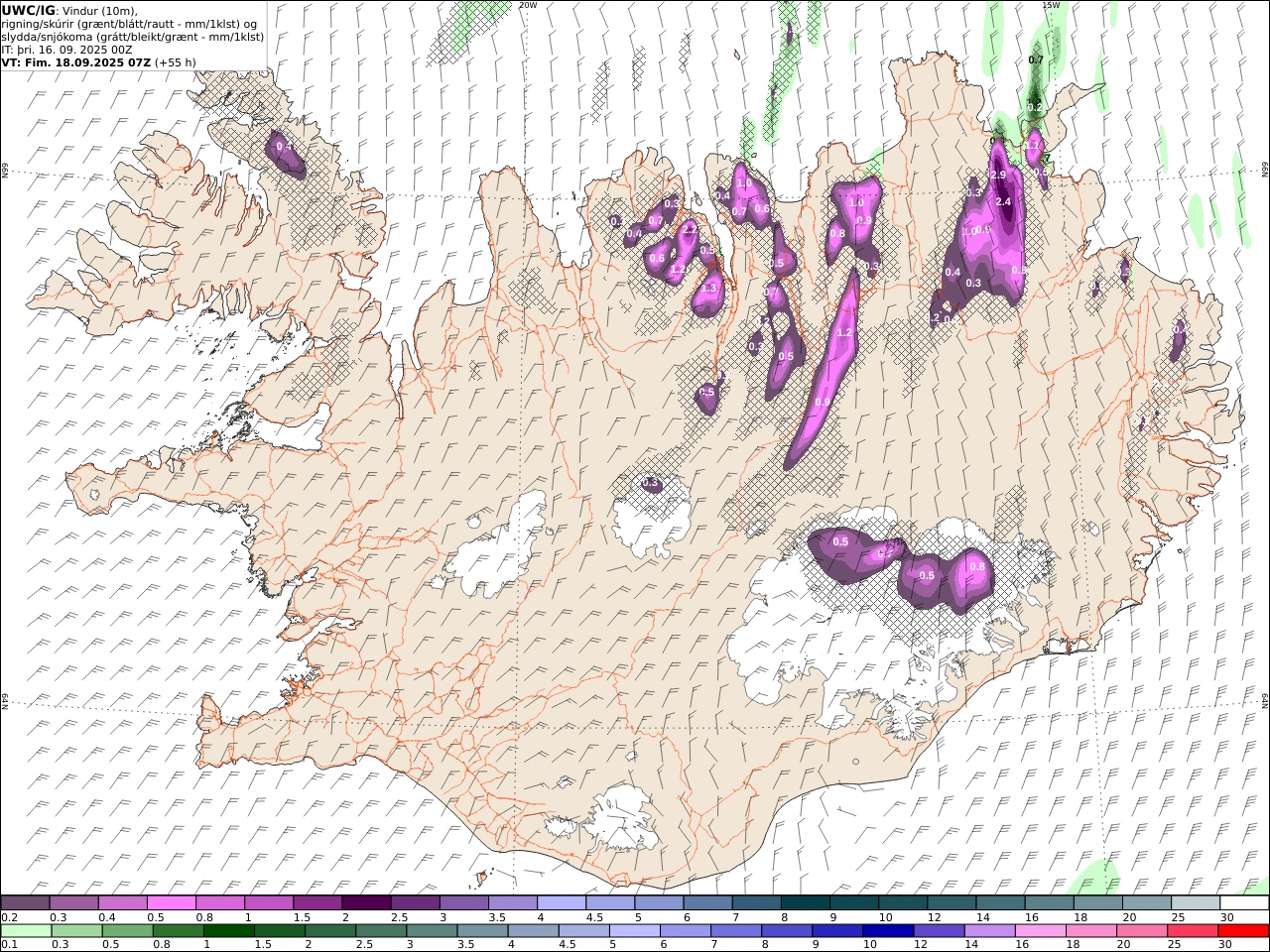Viewport: 1270px width, 952px height.
Task: Select the rain legend swatch labeled 20
Action: [x=1142, y=931]
